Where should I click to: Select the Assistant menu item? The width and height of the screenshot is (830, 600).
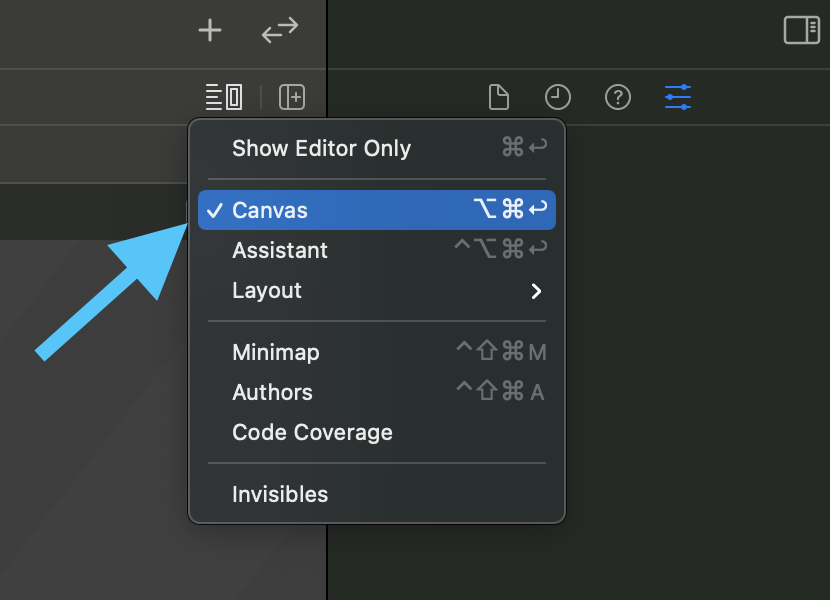[377, 250]
